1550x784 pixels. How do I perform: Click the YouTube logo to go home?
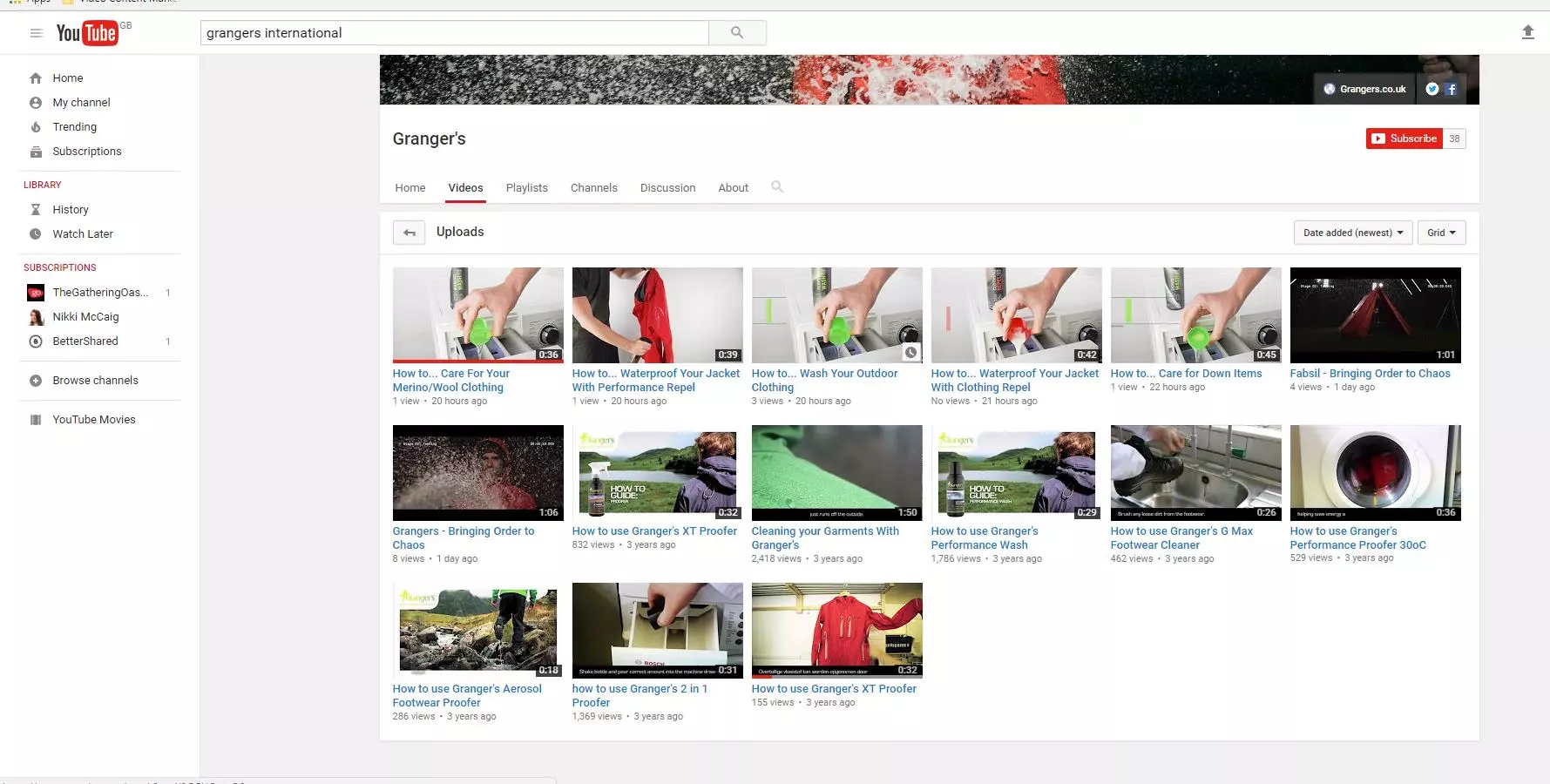pyautogui.click(x=90, y=32)
